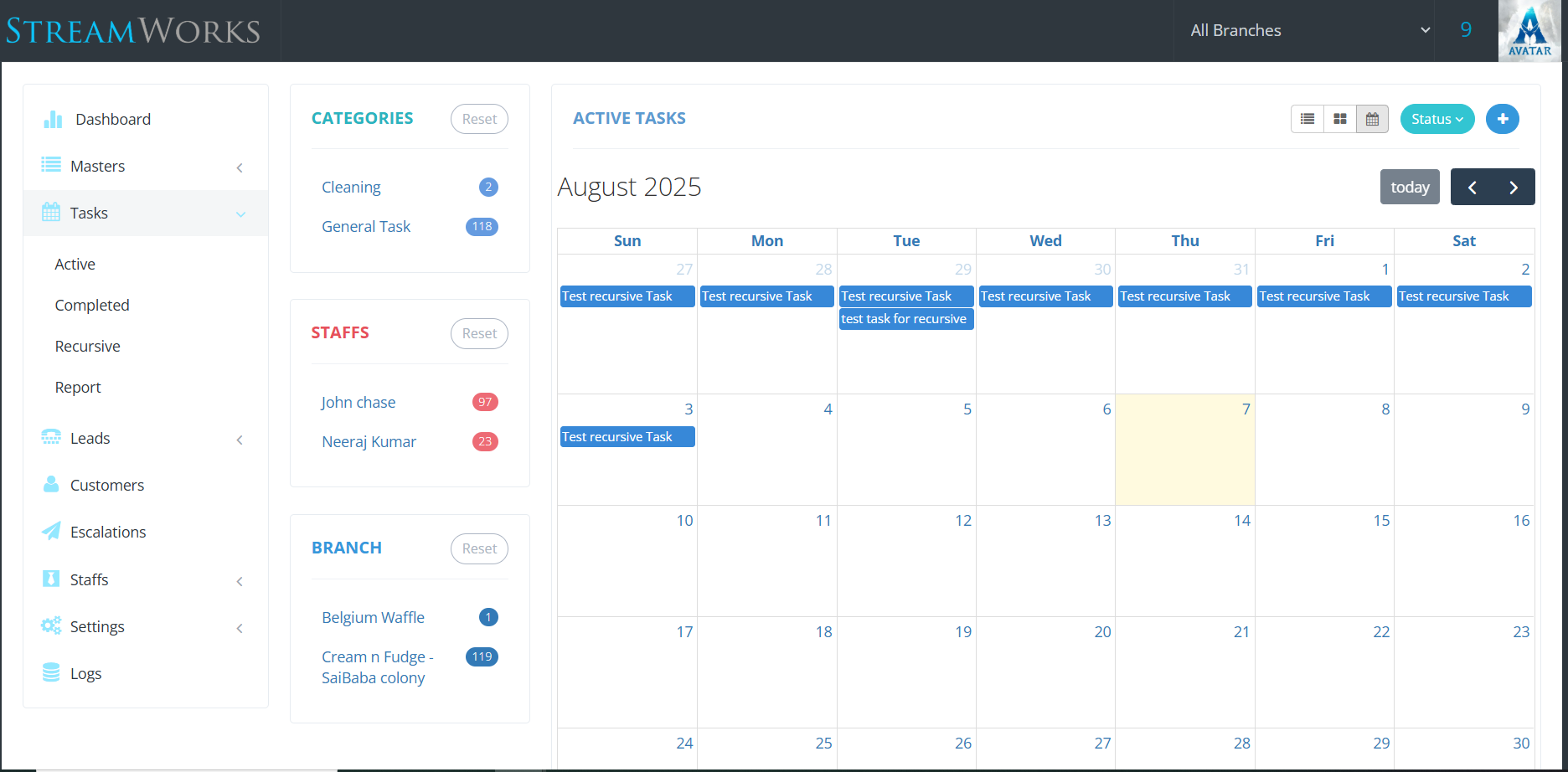
Task: Reset the Categories filter
Action: click(479, 119)
